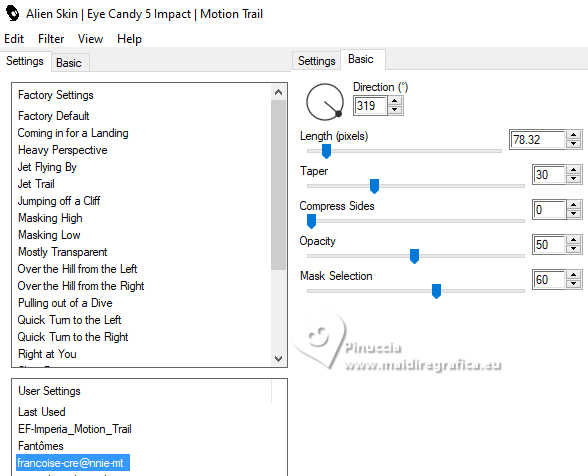Screen dimensions: 588x476
Task: Click the Opacity slider handle
Action: (414, 256)
